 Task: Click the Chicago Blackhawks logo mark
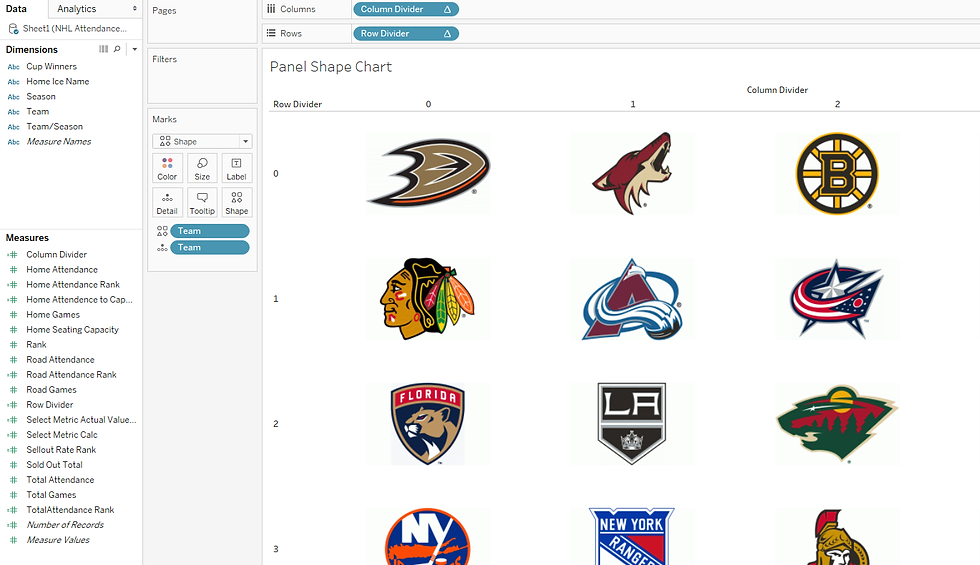click(428, 299)
